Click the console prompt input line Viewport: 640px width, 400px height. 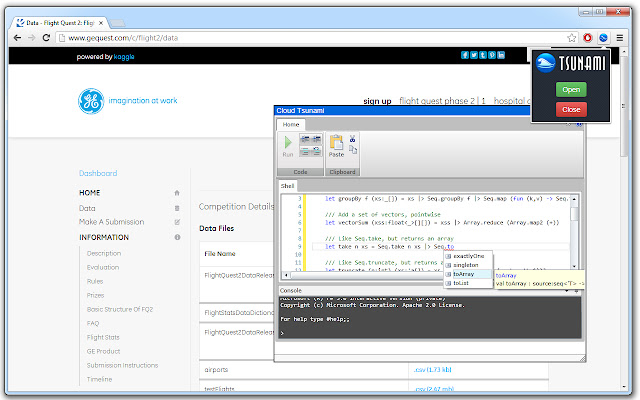430,333
